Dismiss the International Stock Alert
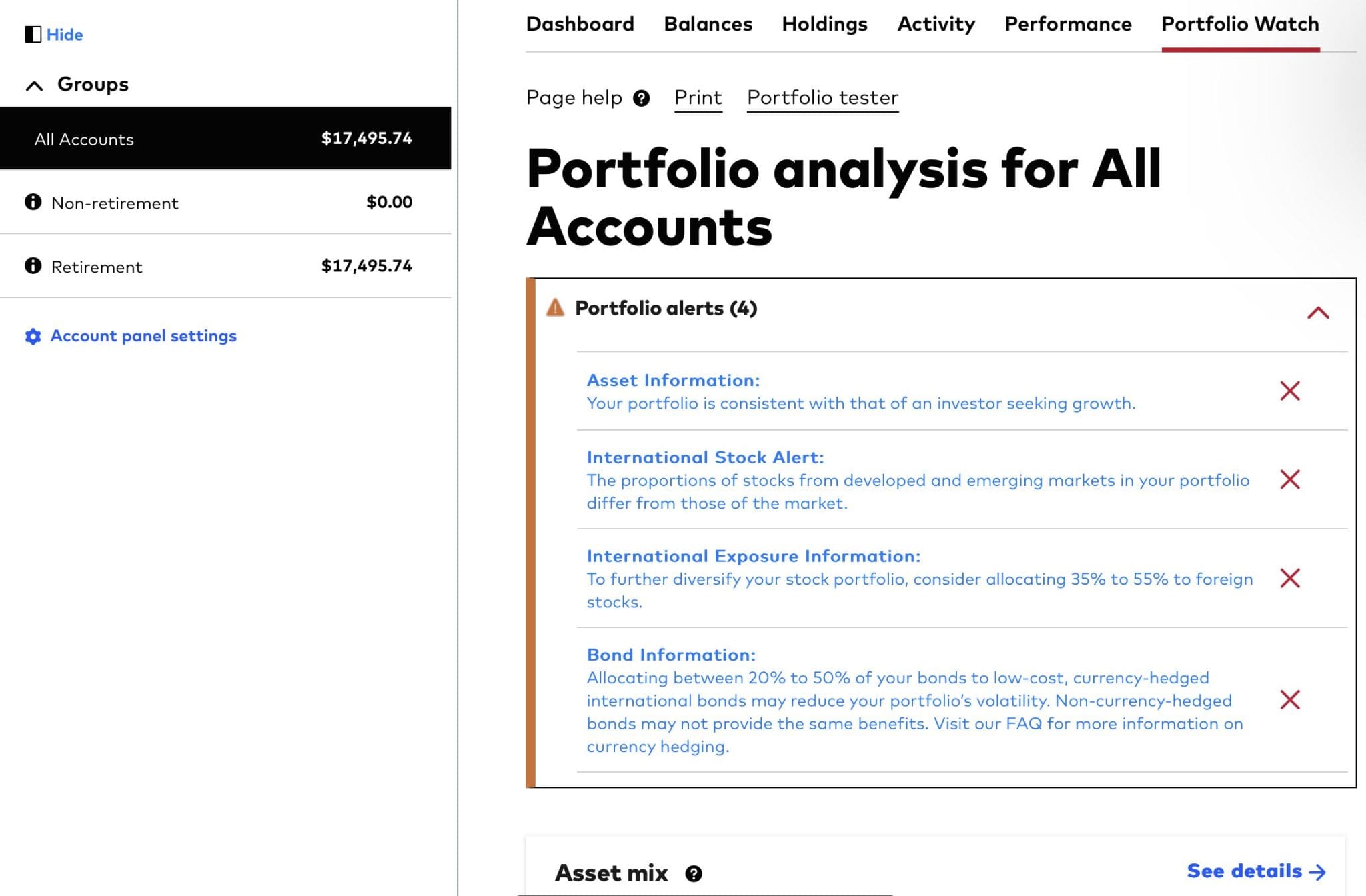This screenshot has height=896, width=1366. (x=1291, y=478)
